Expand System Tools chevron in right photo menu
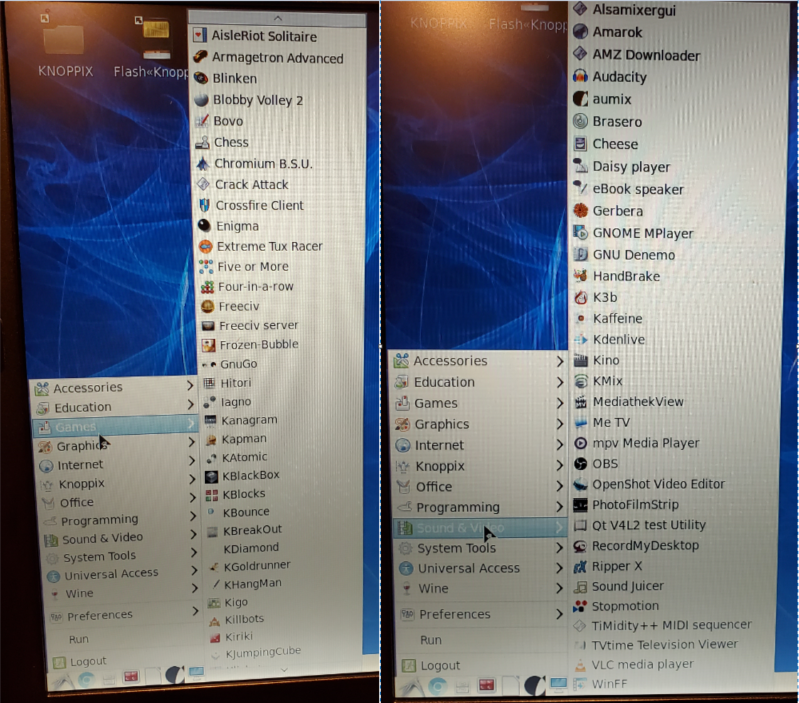Screen dimensions: 799x703 560,548
